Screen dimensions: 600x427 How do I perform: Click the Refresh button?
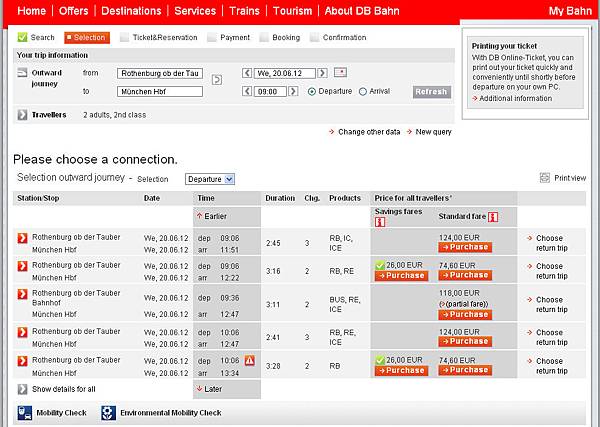coord(432,92)
